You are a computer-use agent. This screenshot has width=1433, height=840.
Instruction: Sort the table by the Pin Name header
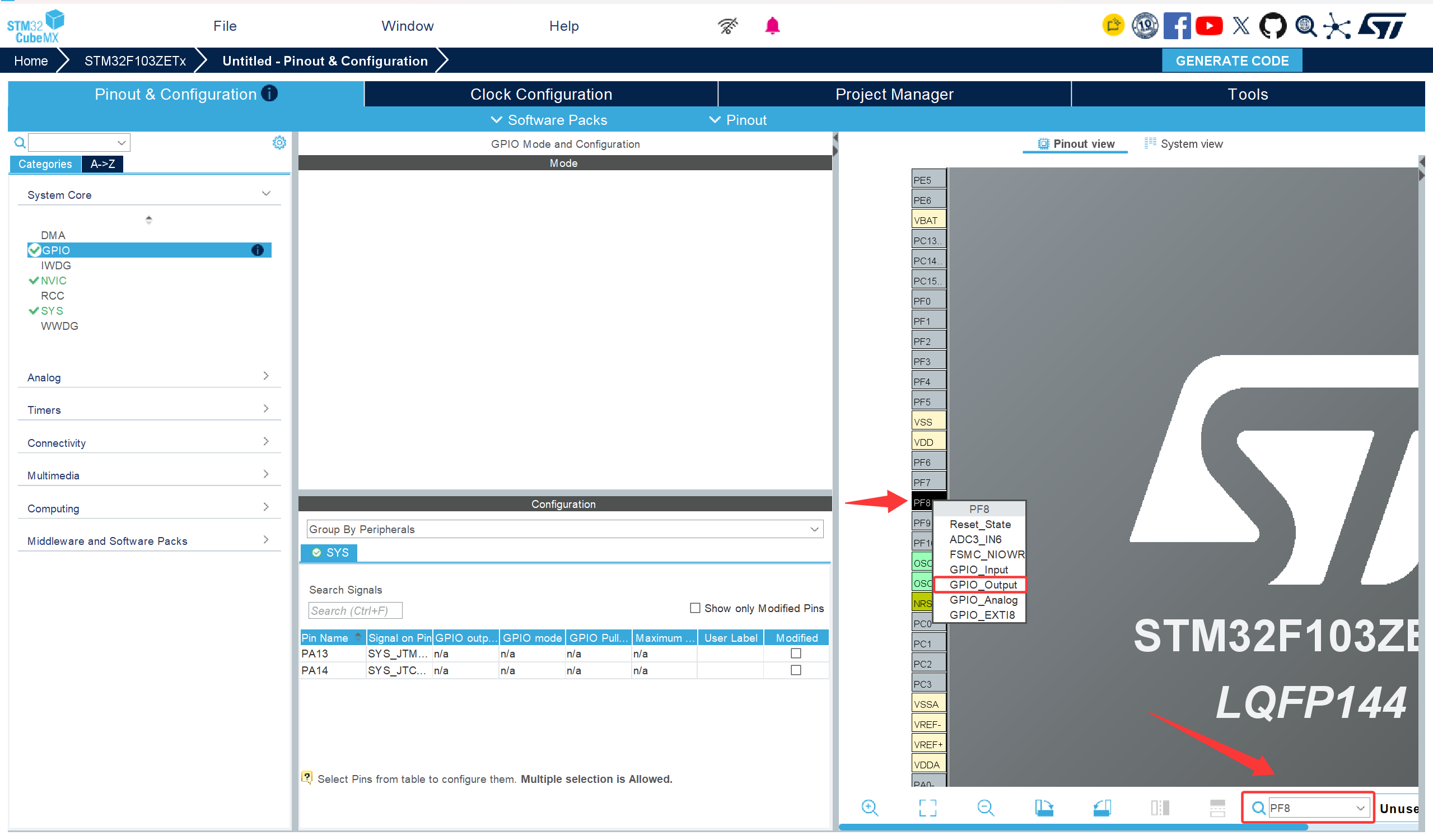click(x=332, y=638)
